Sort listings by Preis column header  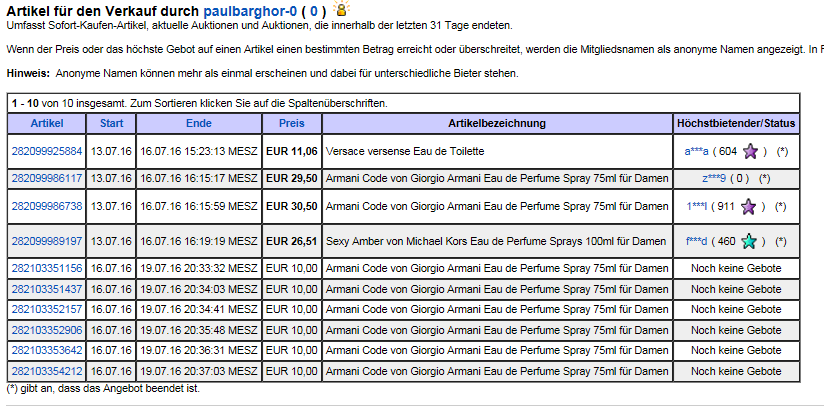click(x=292, y=124)
